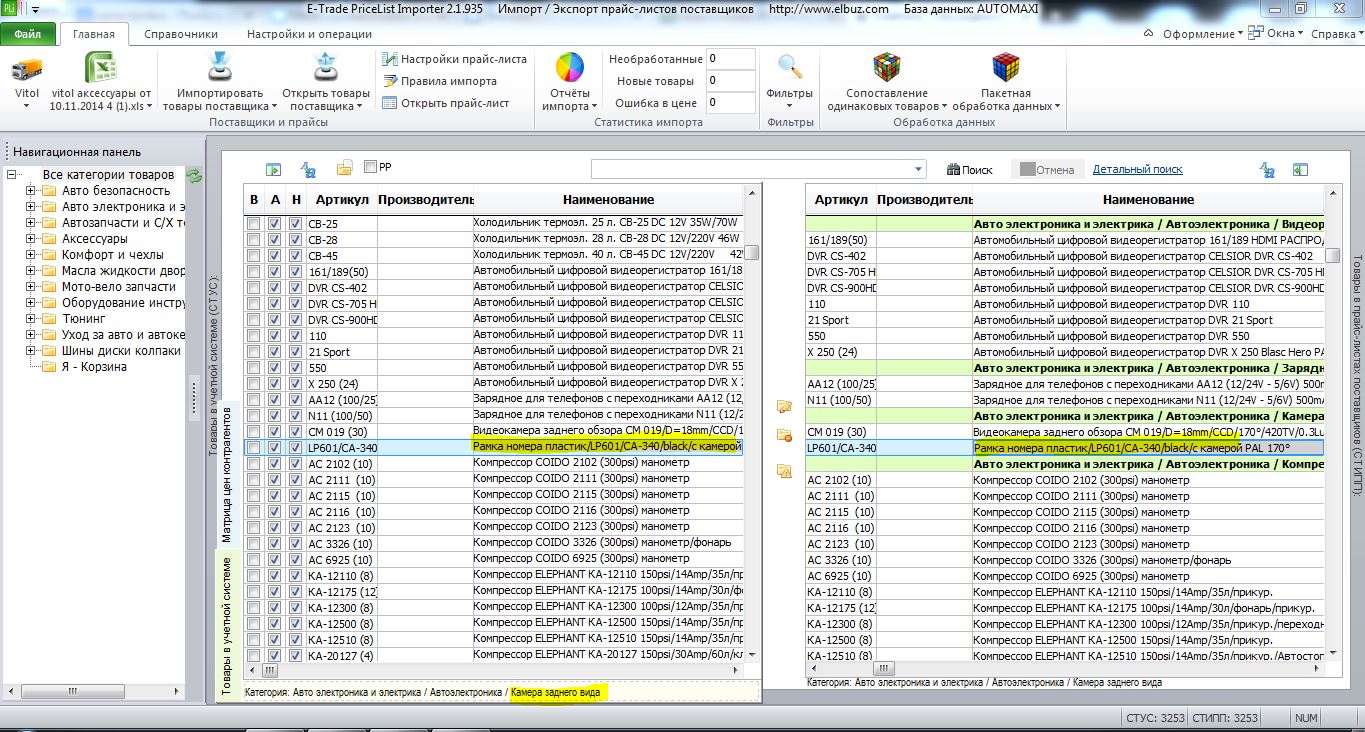1365x732 pixels.
Task: Open the search combo box dropdown arrow
Action: [919, 169]
